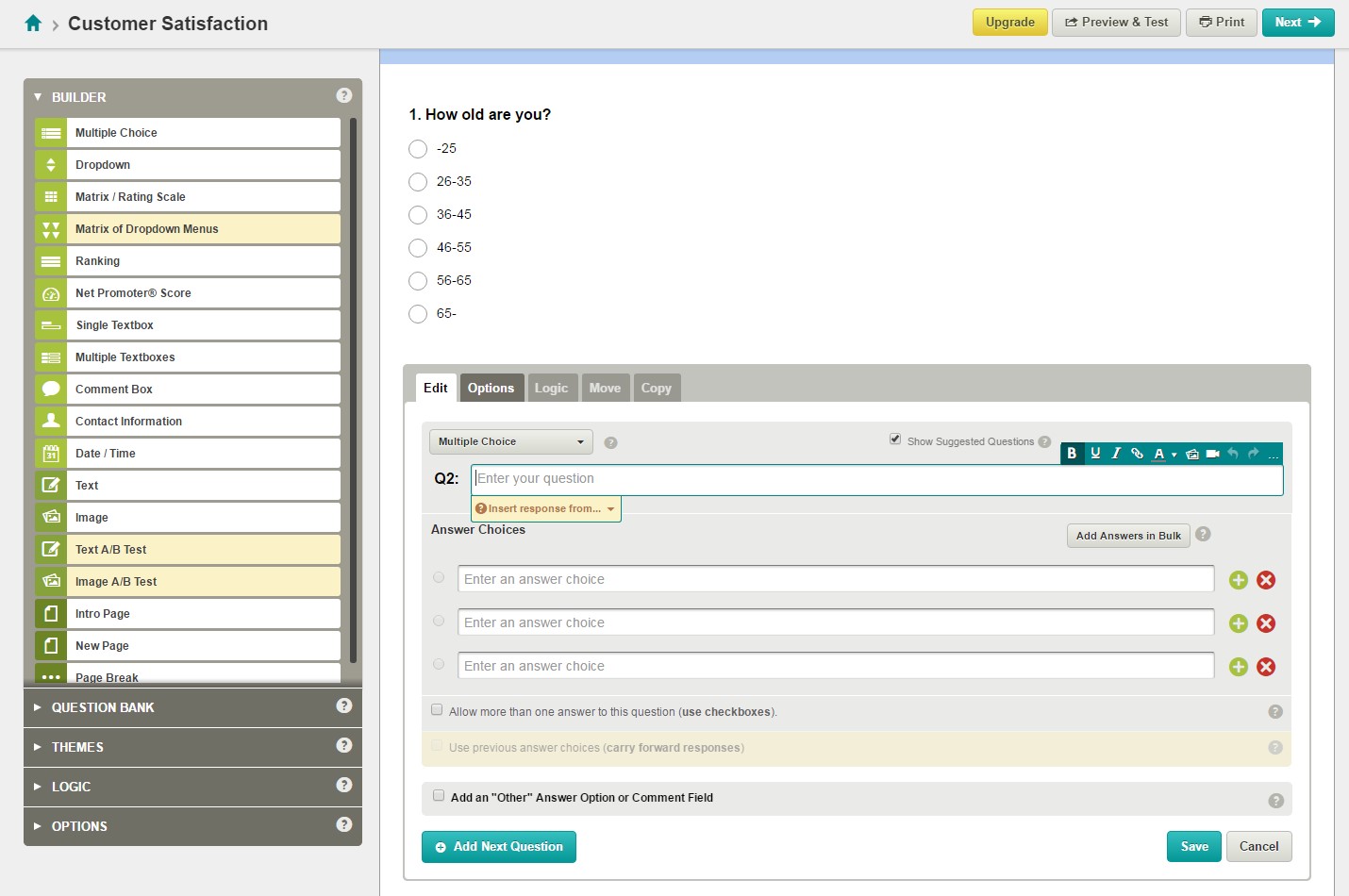Screen dimensions: 1349x896
Task: Open the Insert response from dropdown
Action: pyautogui.click(x=545, y=508)
